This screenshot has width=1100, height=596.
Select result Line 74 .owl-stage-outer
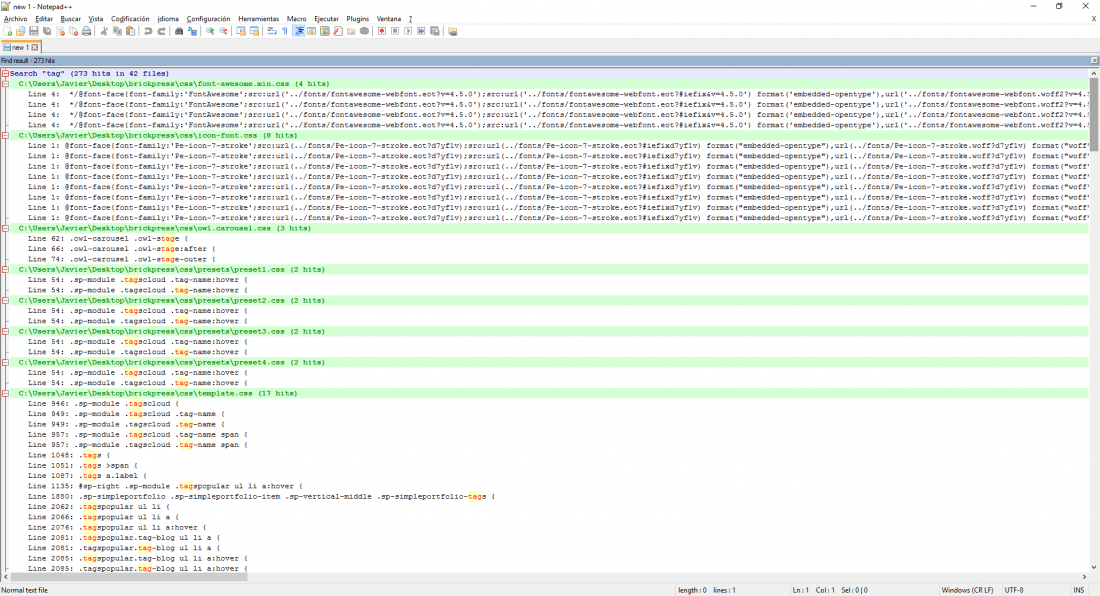[122, 259]
